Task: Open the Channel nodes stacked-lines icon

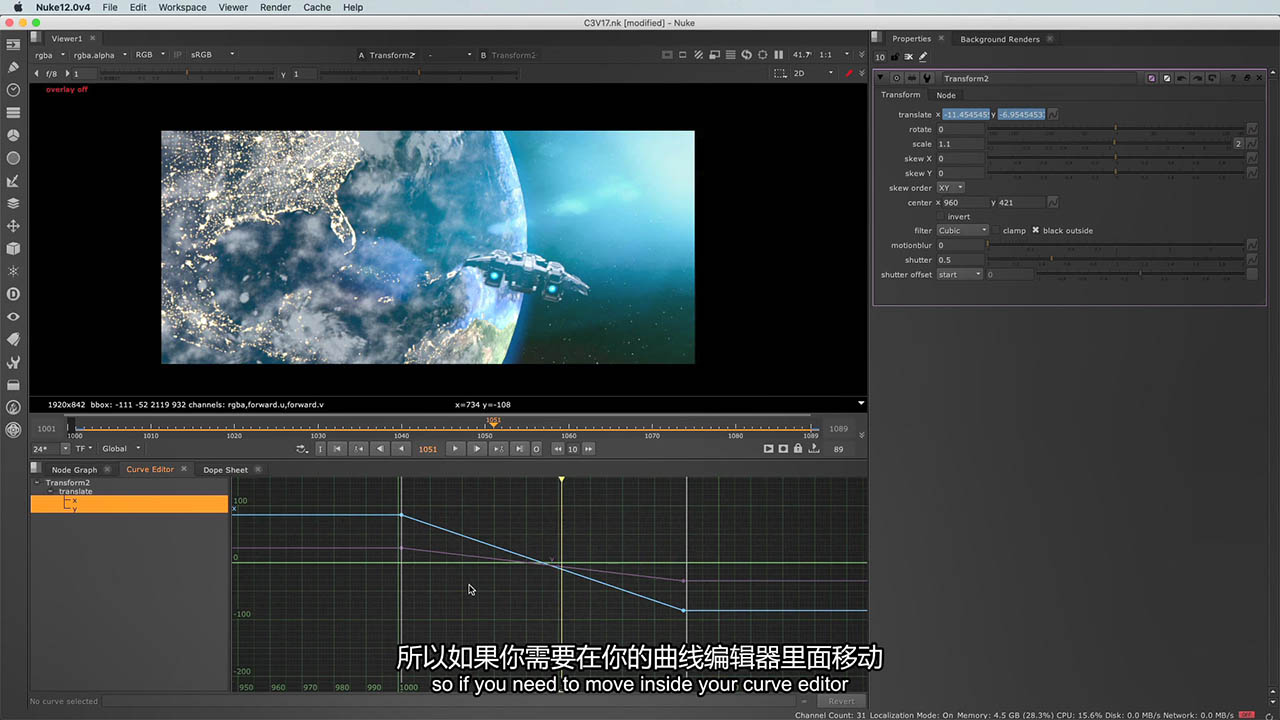Action: [13, 112]
